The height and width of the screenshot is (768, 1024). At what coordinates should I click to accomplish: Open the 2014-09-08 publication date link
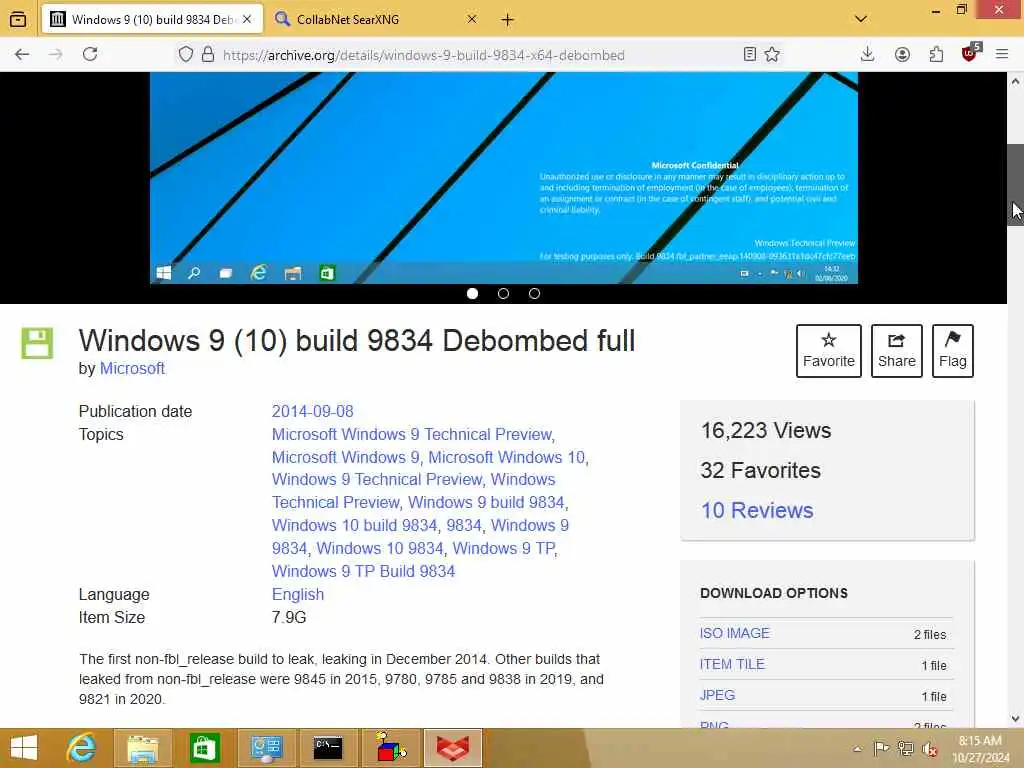(312, 411)
